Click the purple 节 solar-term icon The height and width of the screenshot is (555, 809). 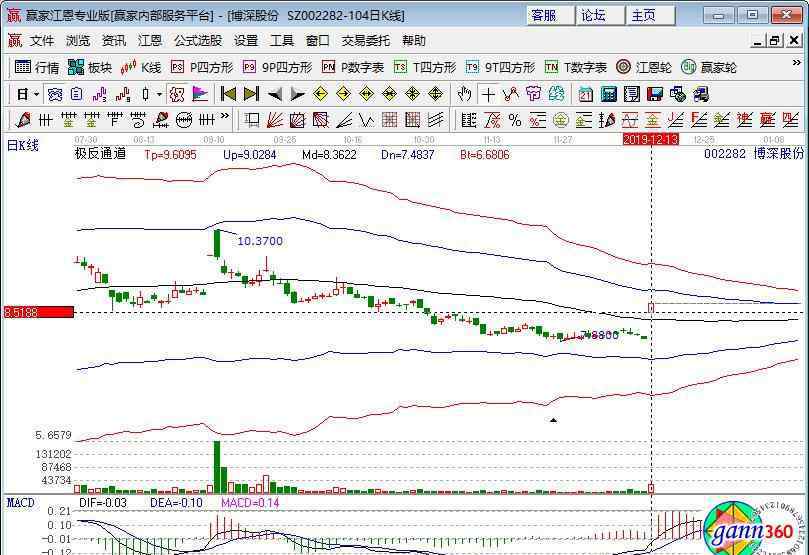point(533,94)
